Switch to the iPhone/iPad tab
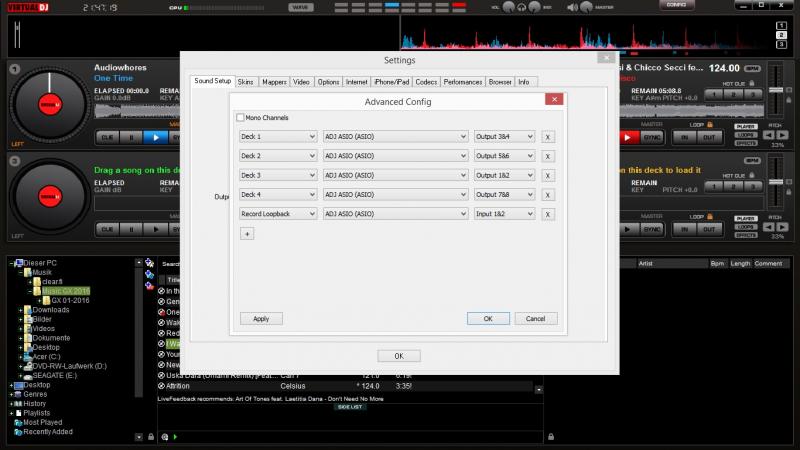 [x=391, y=82]
